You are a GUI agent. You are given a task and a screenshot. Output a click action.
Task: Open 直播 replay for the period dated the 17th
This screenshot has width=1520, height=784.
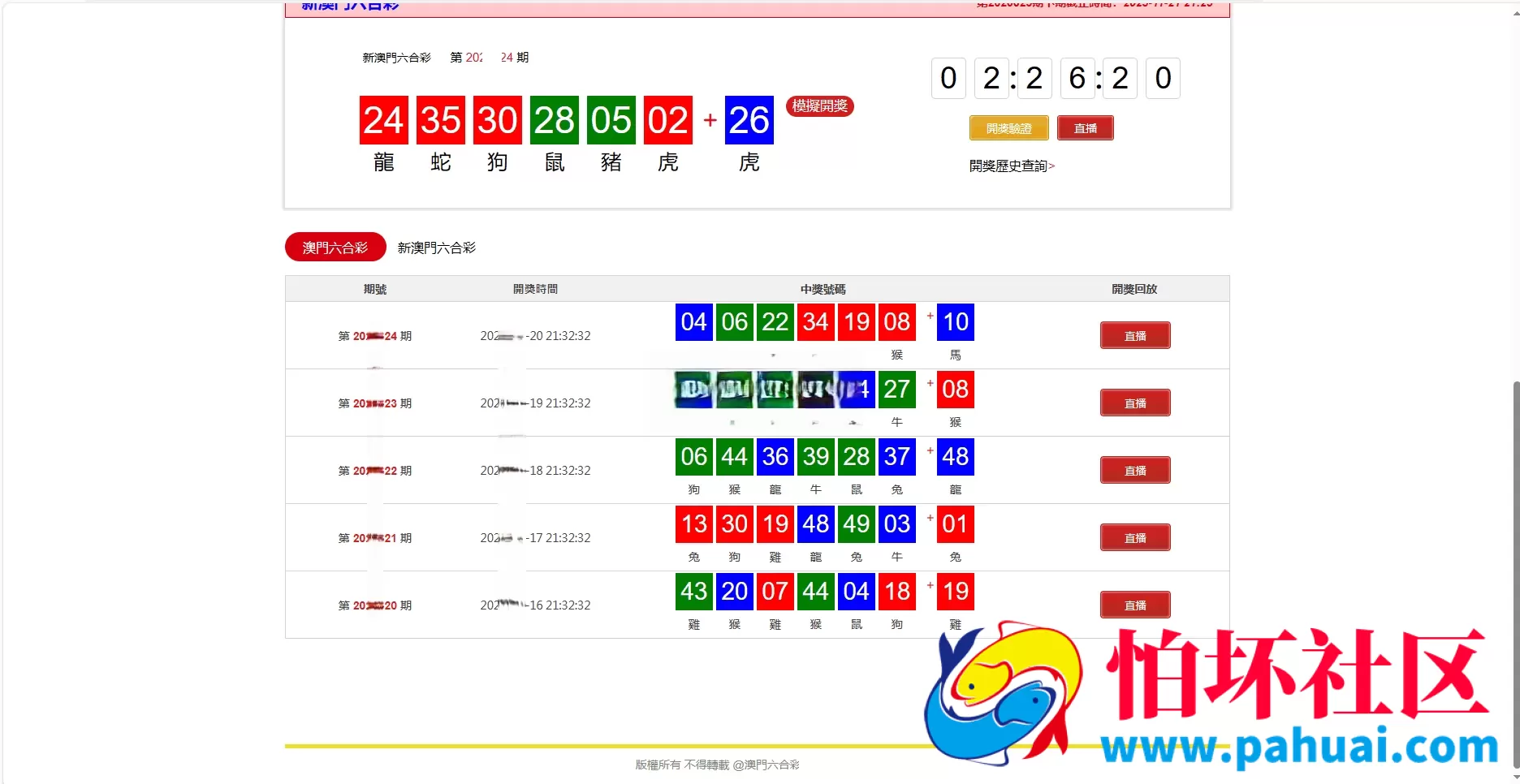click(1135, 538)
